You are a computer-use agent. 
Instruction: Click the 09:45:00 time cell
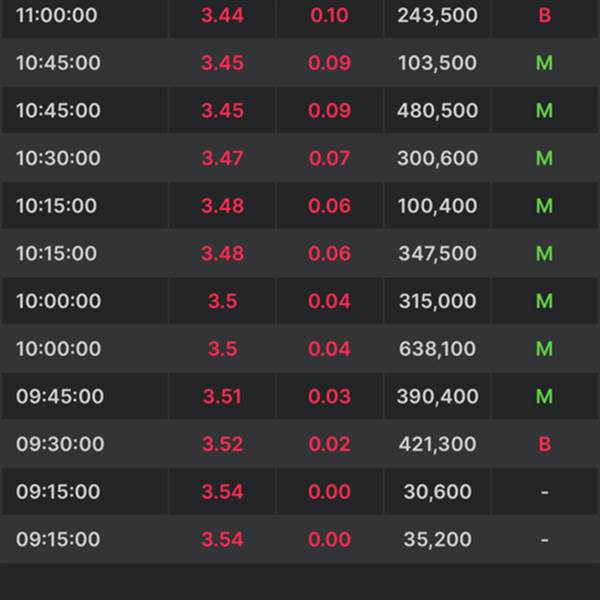(59, 396)
